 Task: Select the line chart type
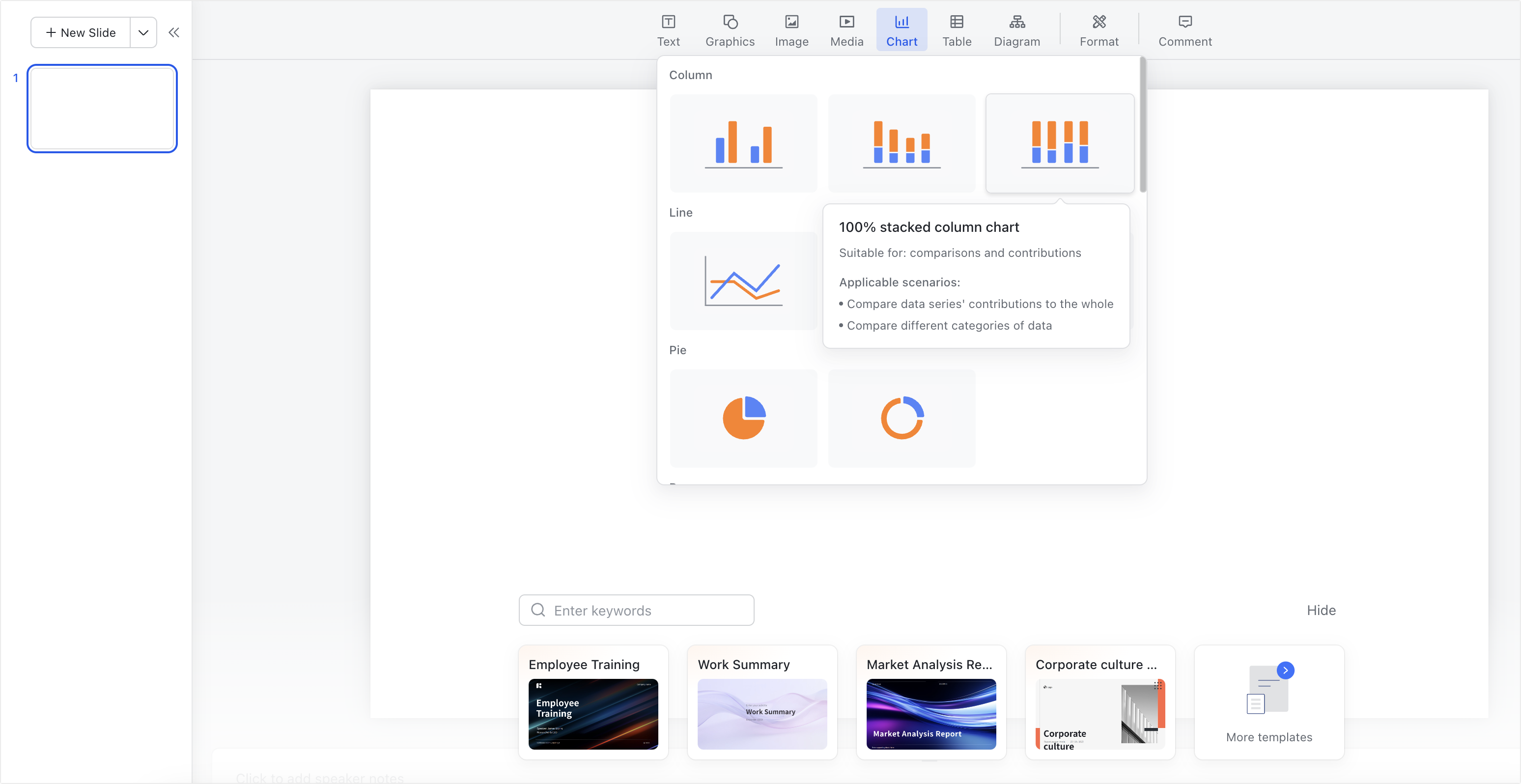(743, 281)
